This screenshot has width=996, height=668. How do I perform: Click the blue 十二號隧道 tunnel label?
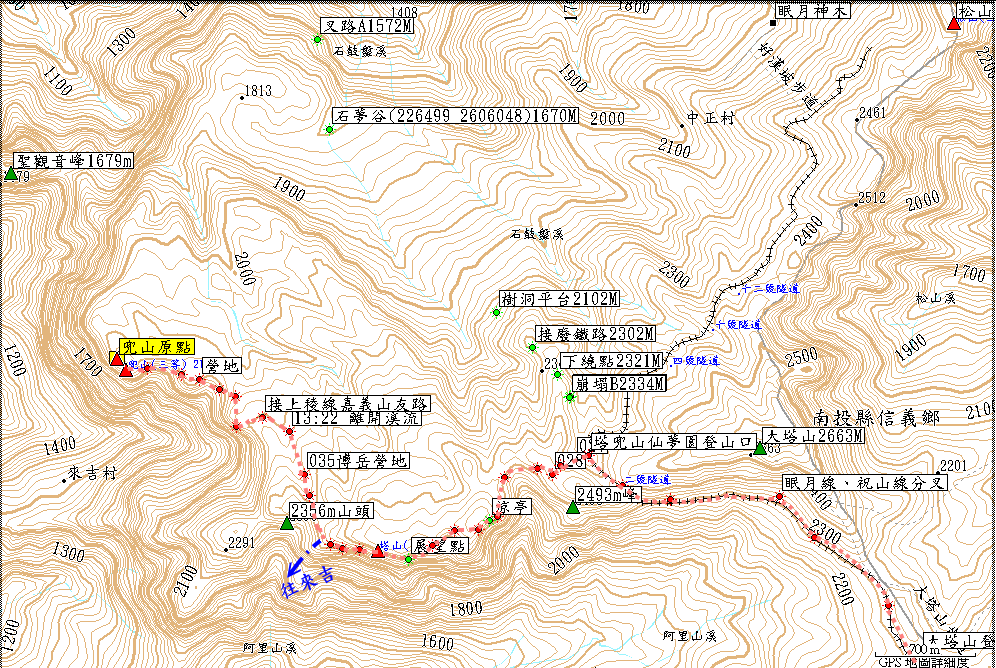(771, 289)
